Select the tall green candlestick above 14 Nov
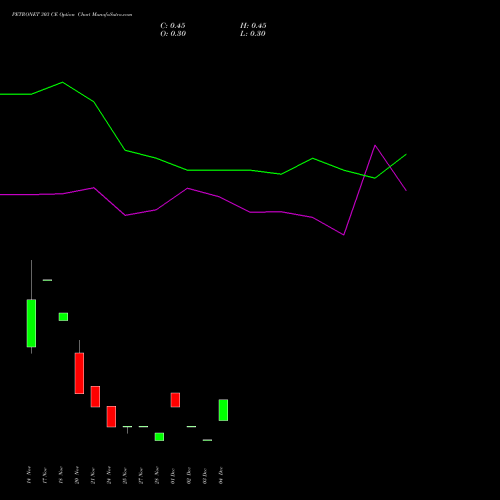Viewport: 500px width, 500px height. pos(31,323)
